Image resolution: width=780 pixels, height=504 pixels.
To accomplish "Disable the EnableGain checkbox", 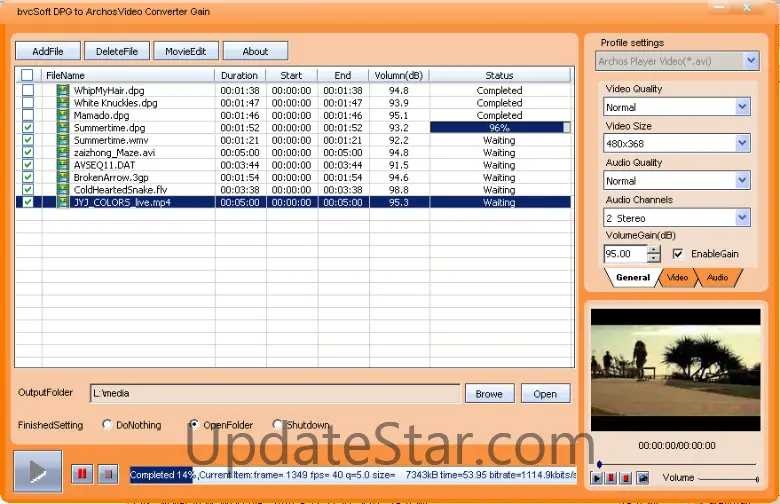I will (x=678, y=254).
